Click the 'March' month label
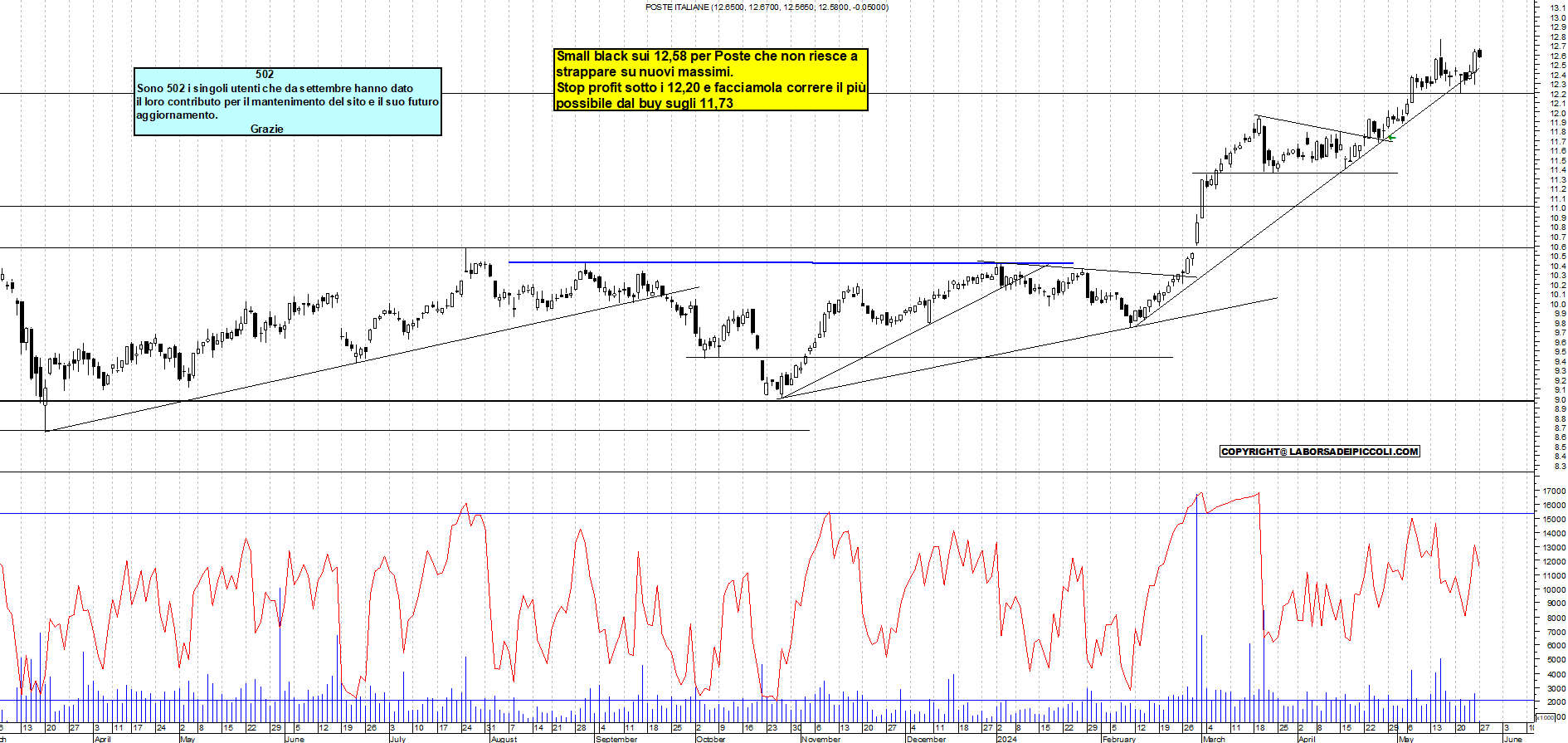The height and width of the screenshot is (743, 1568). click(x=1214, y=739)
